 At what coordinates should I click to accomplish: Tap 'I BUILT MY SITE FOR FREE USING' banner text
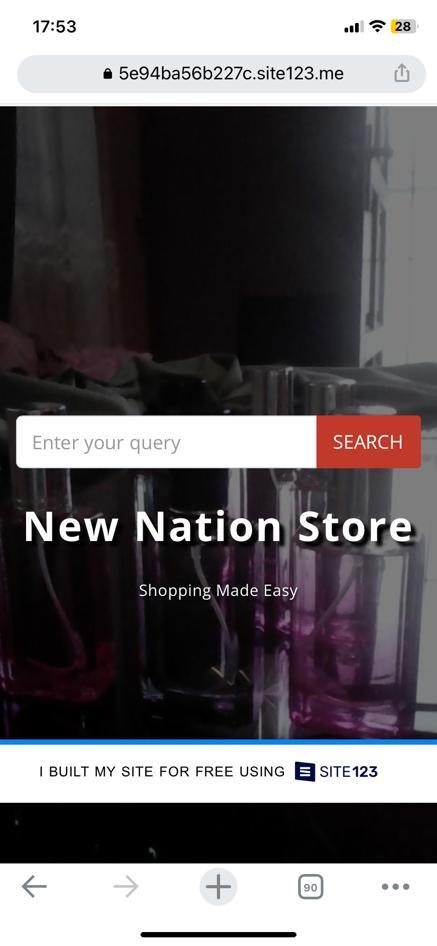(162, 771)
